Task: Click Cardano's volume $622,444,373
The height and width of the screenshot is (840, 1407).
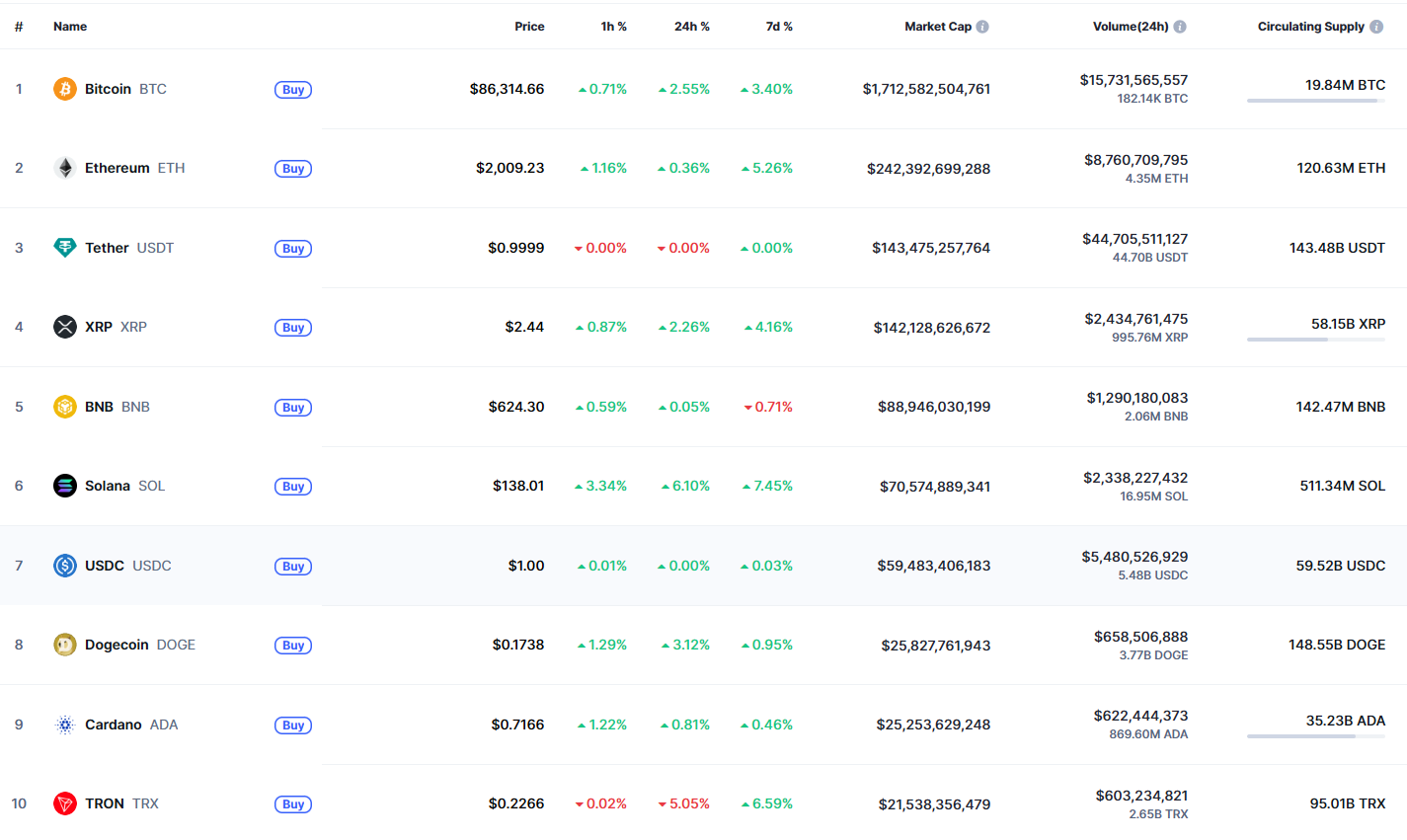Action: 1140,716
